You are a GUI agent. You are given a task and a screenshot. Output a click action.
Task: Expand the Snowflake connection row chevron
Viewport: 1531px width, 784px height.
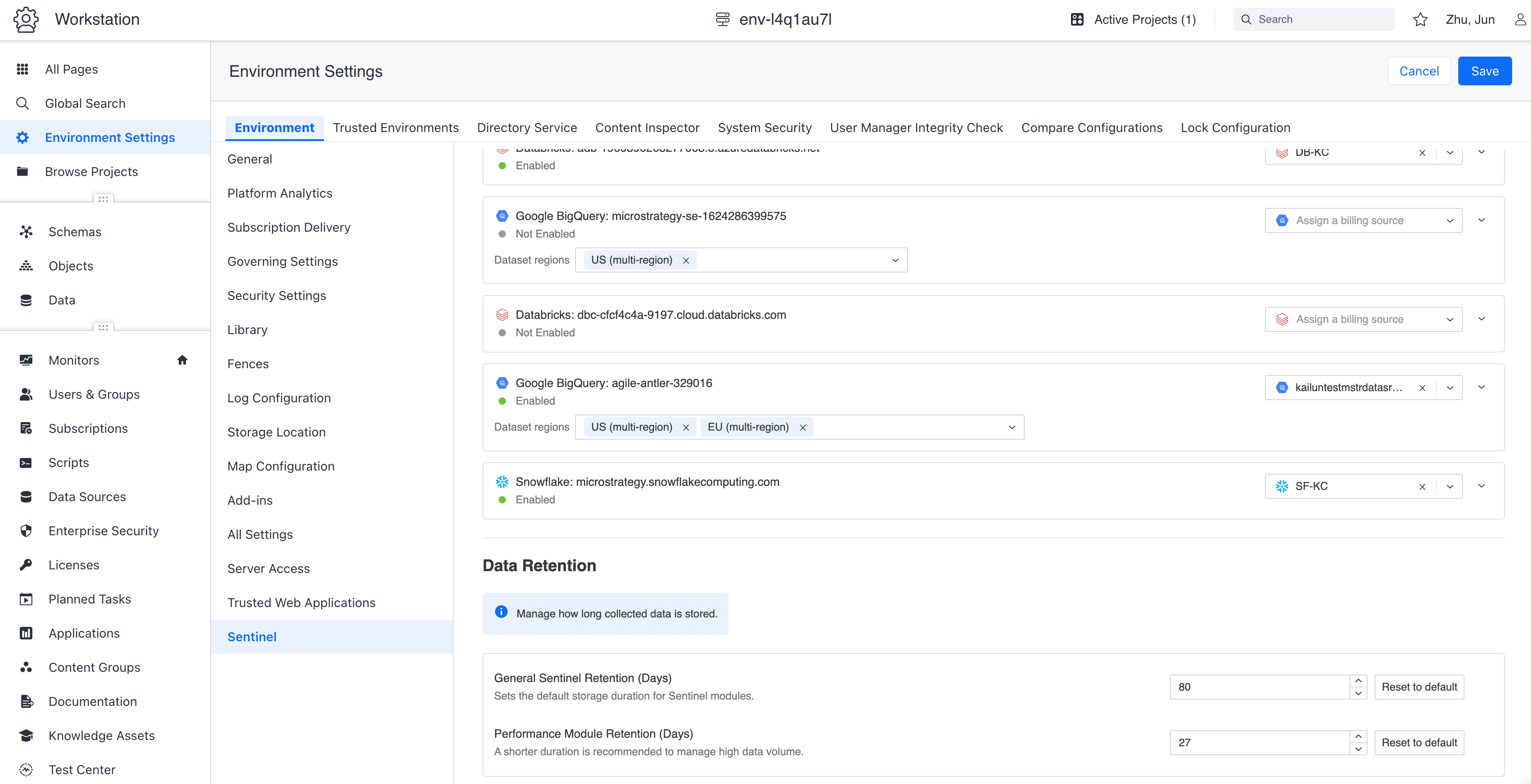(1482, 486)
